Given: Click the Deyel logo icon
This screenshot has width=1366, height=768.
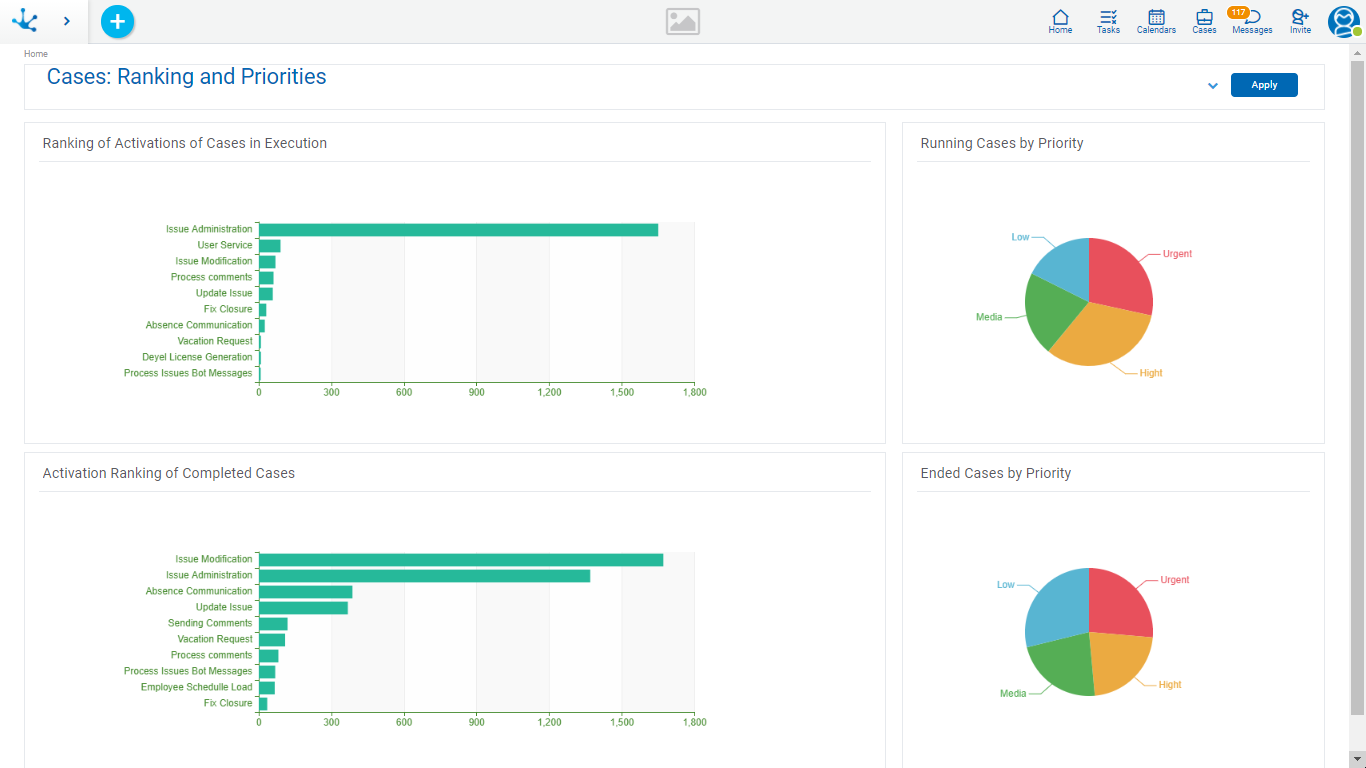Looking at the screenshot, I should point(24,21).
